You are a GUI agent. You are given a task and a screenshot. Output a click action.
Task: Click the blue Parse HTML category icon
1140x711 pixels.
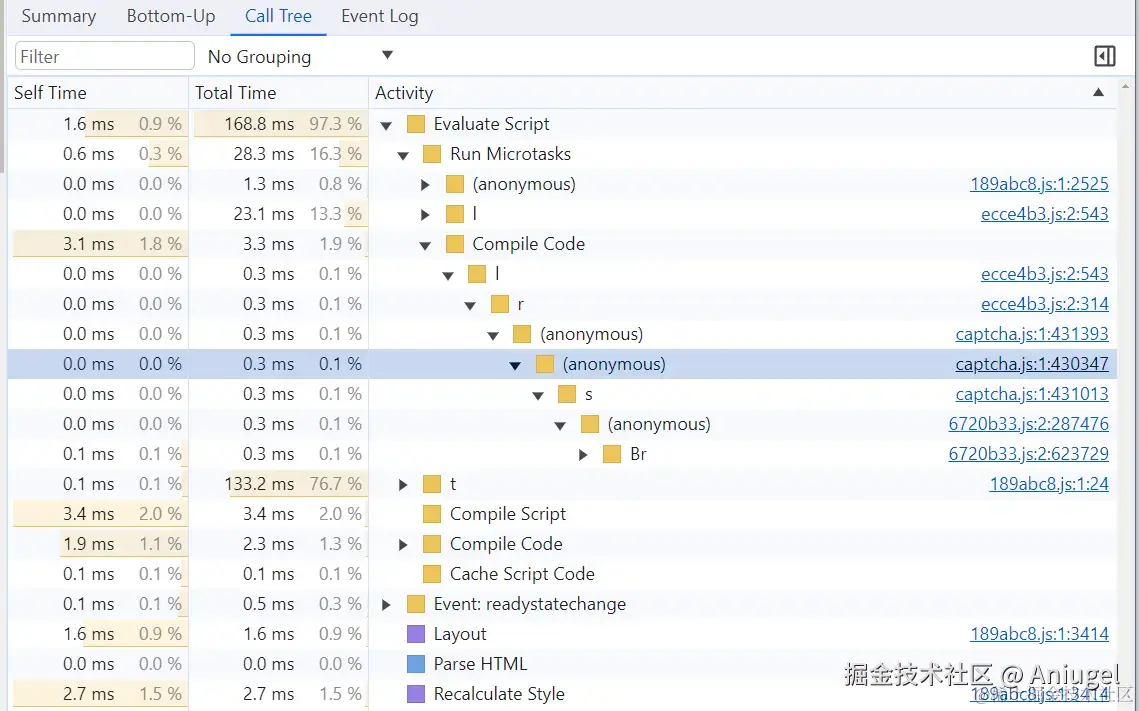click(416, 664)
